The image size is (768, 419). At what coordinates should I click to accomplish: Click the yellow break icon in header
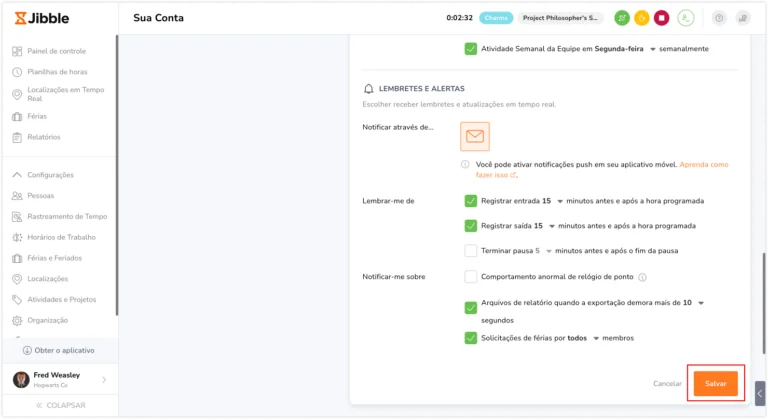(642, 18)
